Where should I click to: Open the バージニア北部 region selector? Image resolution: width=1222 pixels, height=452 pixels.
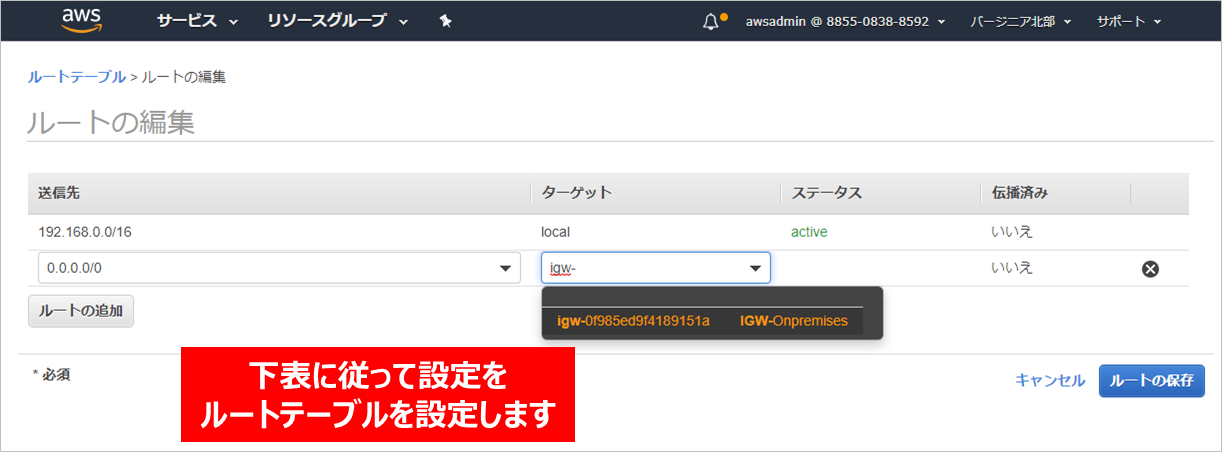pos(1020,21)
